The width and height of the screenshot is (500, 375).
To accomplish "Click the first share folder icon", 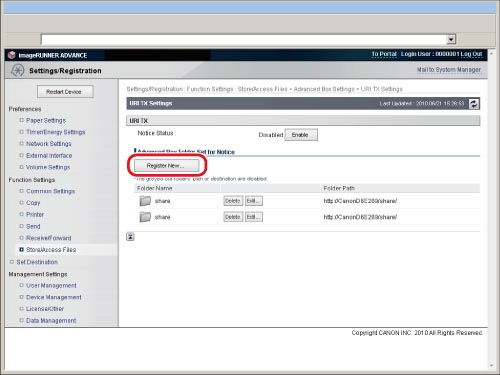I will pos(145,201).
